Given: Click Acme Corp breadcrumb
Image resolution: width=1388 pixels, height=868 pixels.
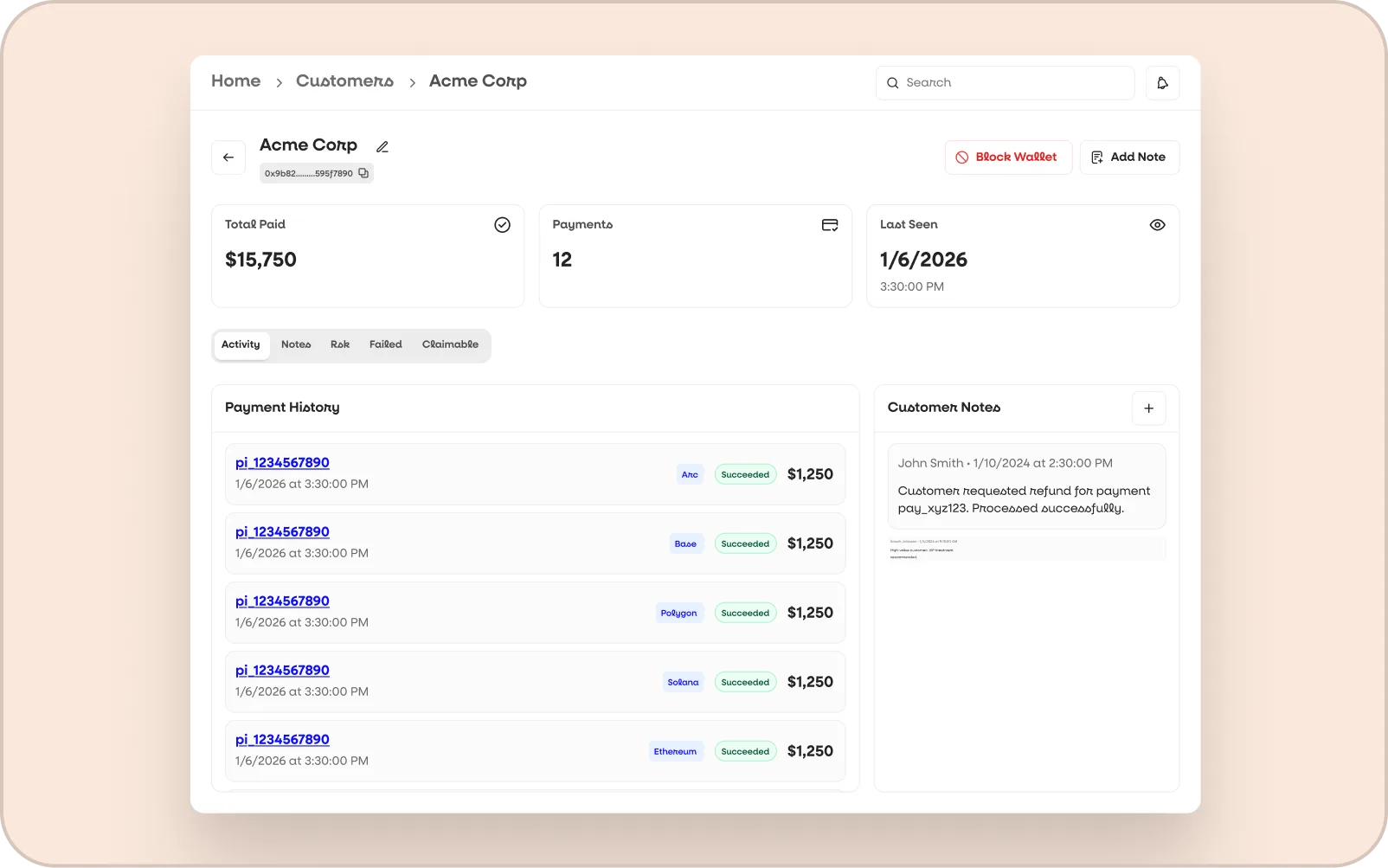Looking at the screenshot, I should pos(478,81).
